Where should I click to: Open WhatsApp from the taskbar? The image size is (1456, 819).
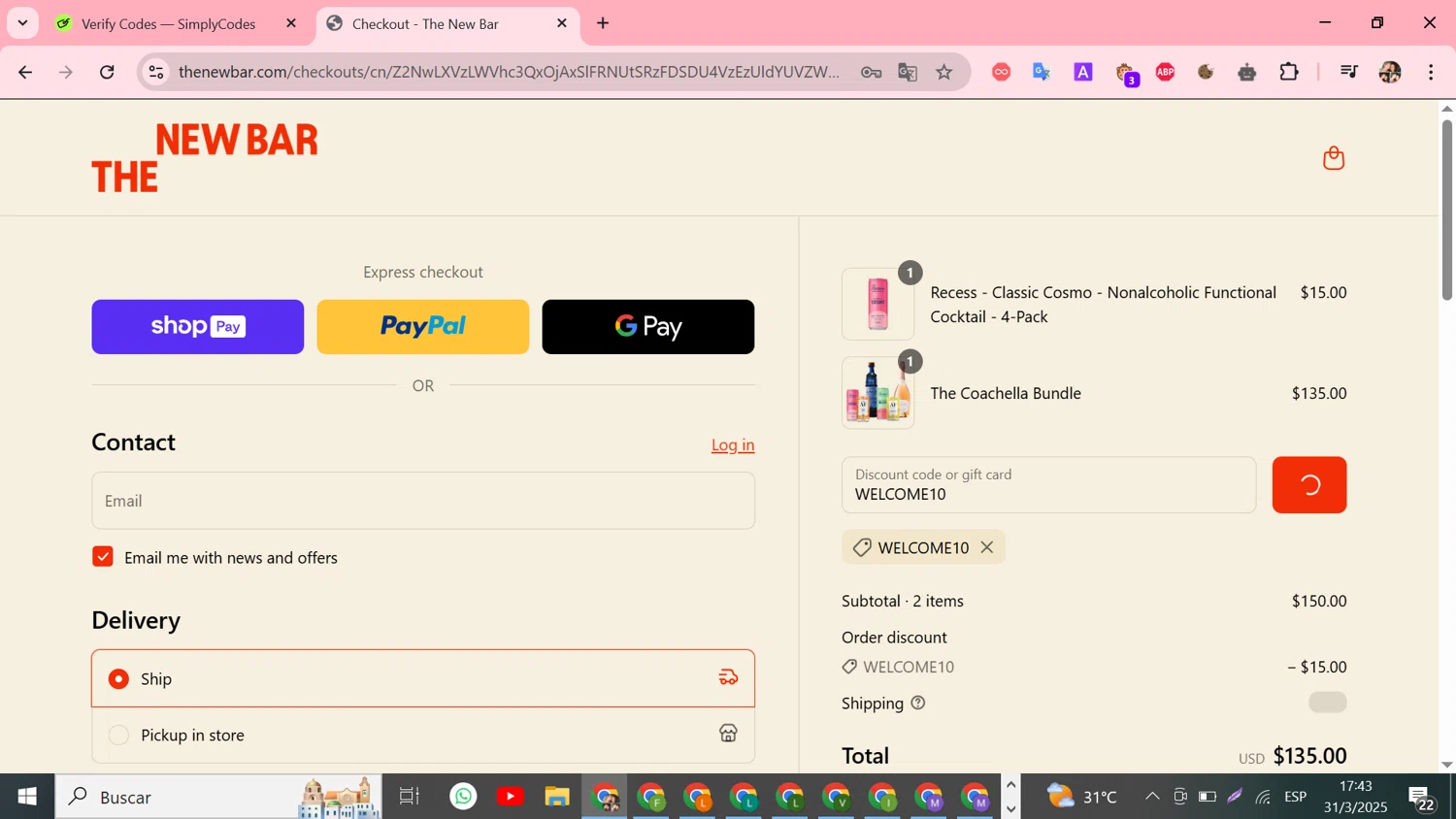[464, 797]
